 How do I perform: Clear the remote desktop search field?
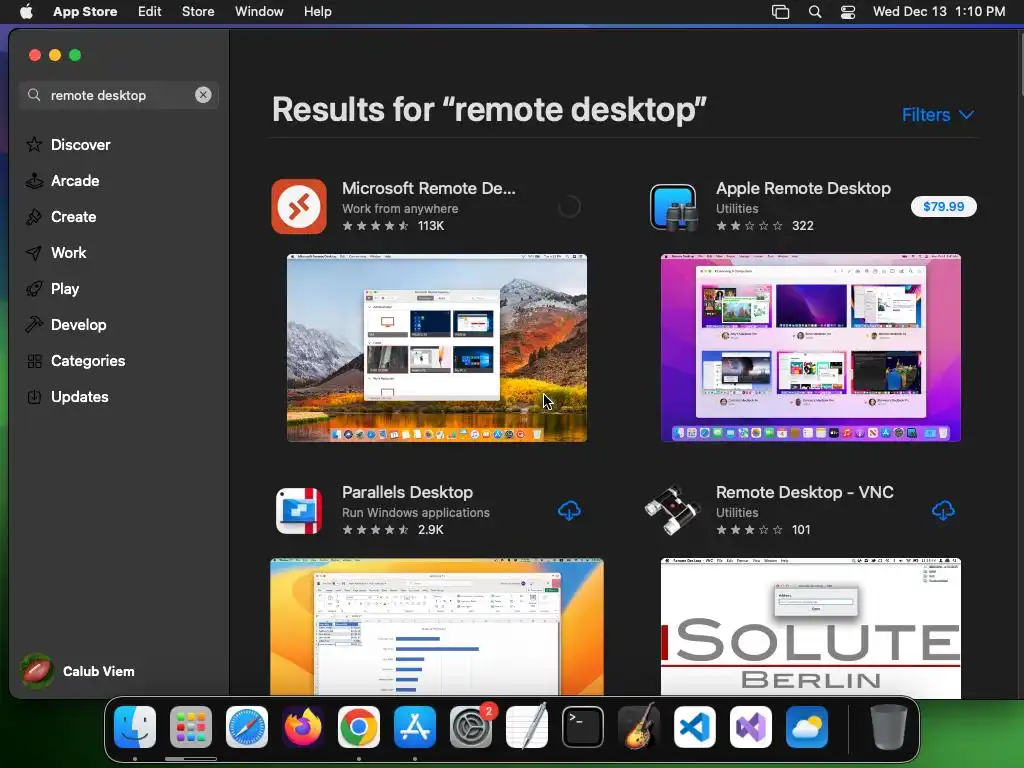point(203,95)
